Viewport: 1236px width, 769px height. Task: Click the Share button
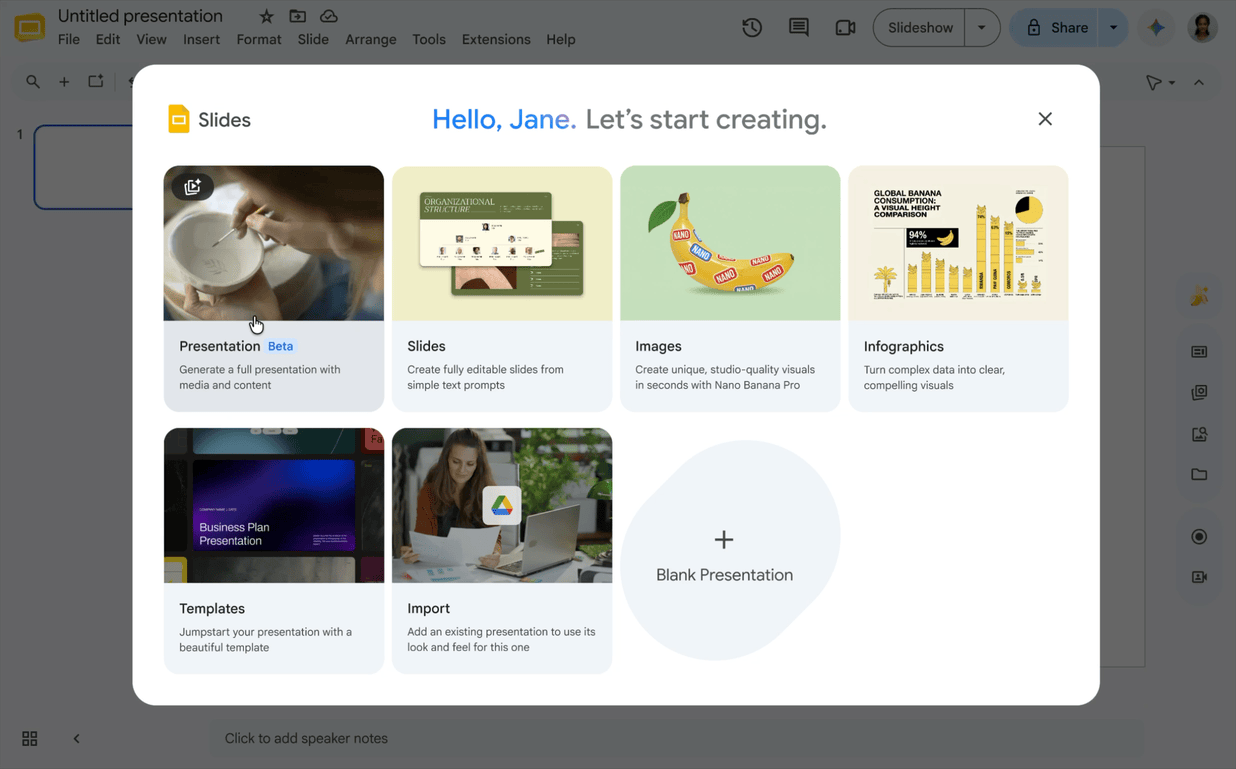click(x=1056, y=28)
